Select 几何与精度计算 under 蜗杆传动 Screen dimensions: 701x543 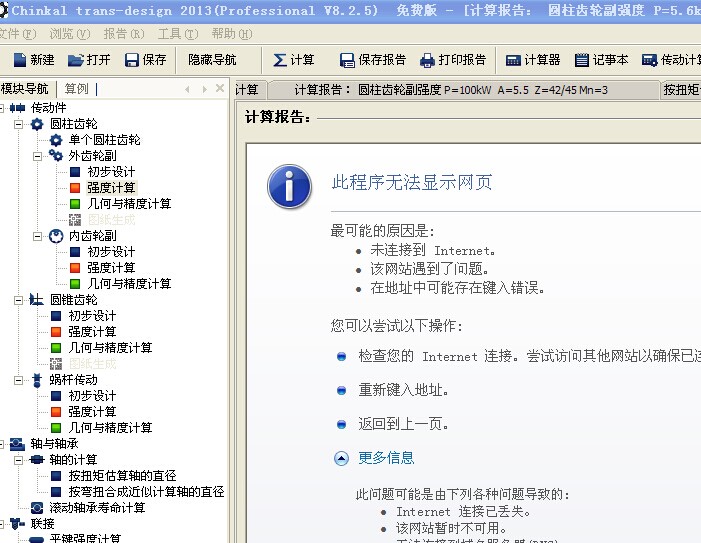(x=110, y=428)
